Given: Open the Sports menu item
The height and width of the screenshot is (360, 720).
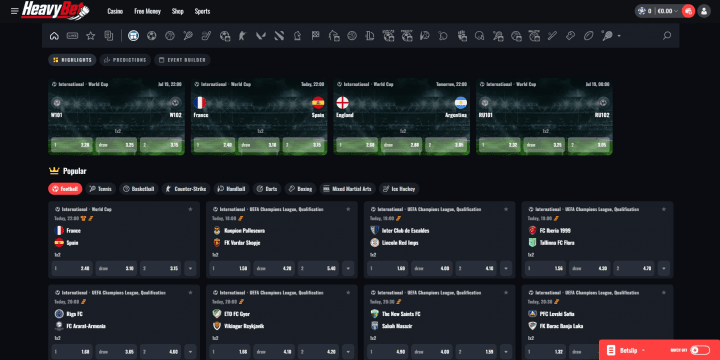Looking at the screenshot, I should pos(202,11).
